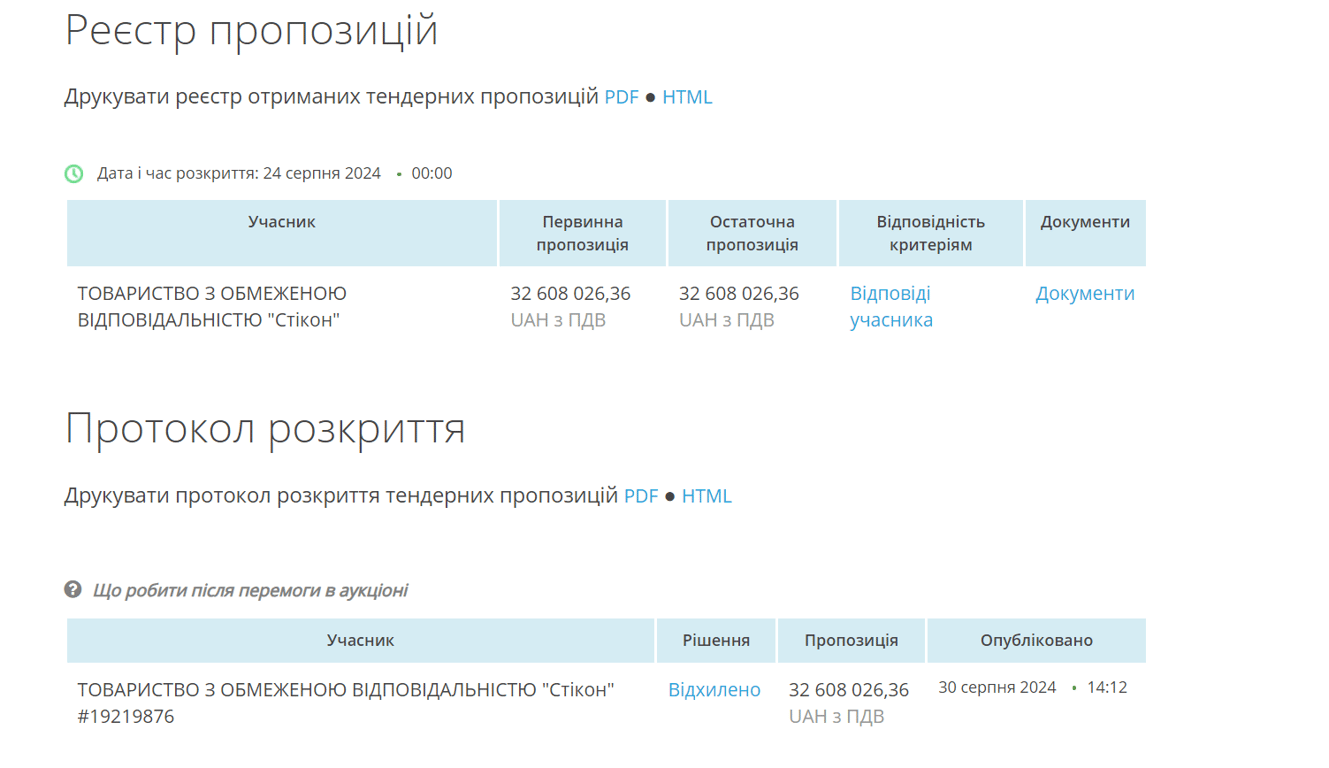Open HTML version of the proposals registry

(x=687, y=97)
